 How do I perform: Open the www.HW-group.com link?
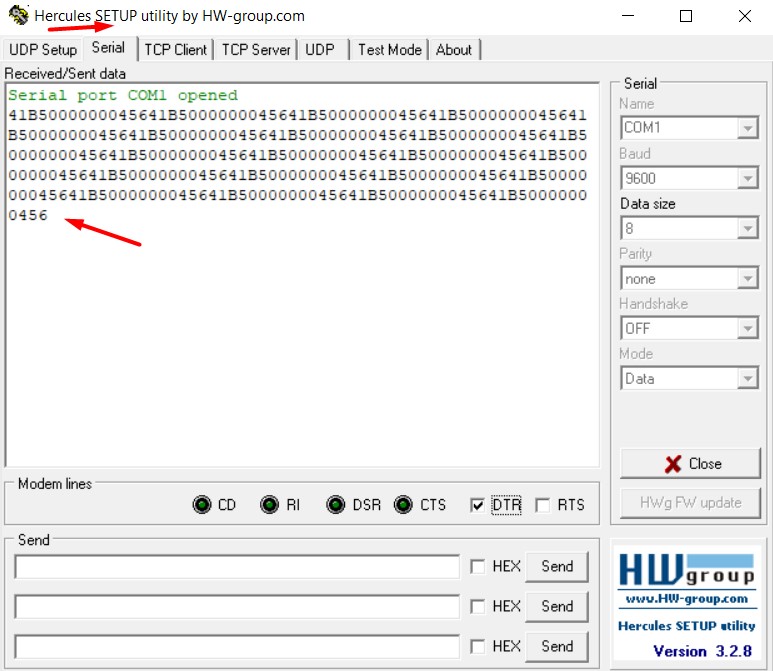pos(686,599)
